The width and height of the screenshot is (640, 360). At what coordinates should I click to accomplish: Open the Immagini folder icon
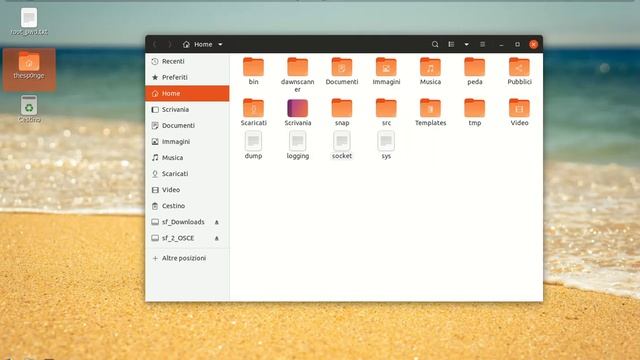[386, 67]
